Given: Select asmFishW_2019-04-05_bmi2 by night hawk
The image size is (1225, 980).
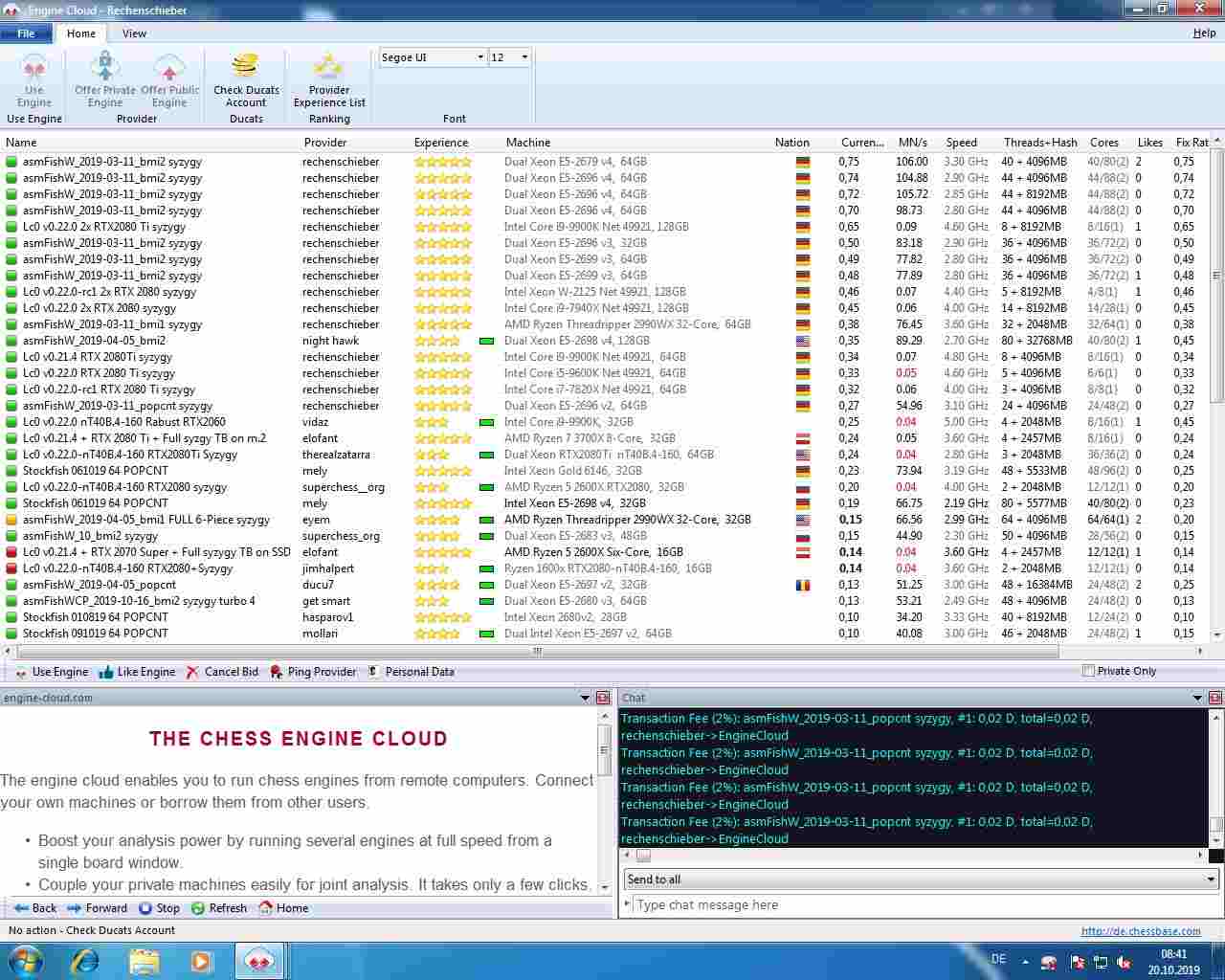Looking at the screenshot, I should click(x=605, y=341).
